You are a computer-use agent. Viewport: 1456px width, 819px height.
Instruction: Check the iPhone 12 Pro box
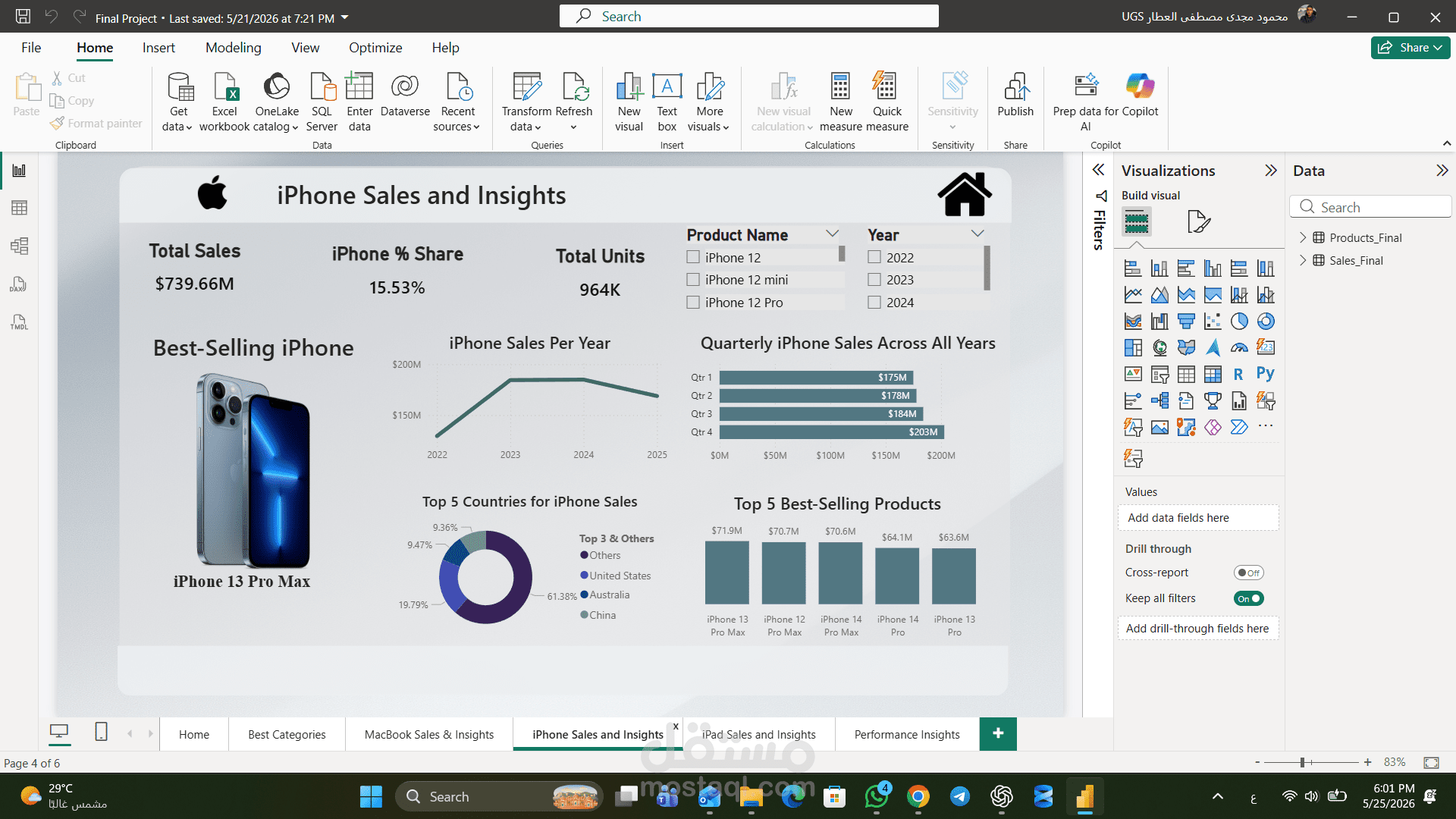(693, 303)
